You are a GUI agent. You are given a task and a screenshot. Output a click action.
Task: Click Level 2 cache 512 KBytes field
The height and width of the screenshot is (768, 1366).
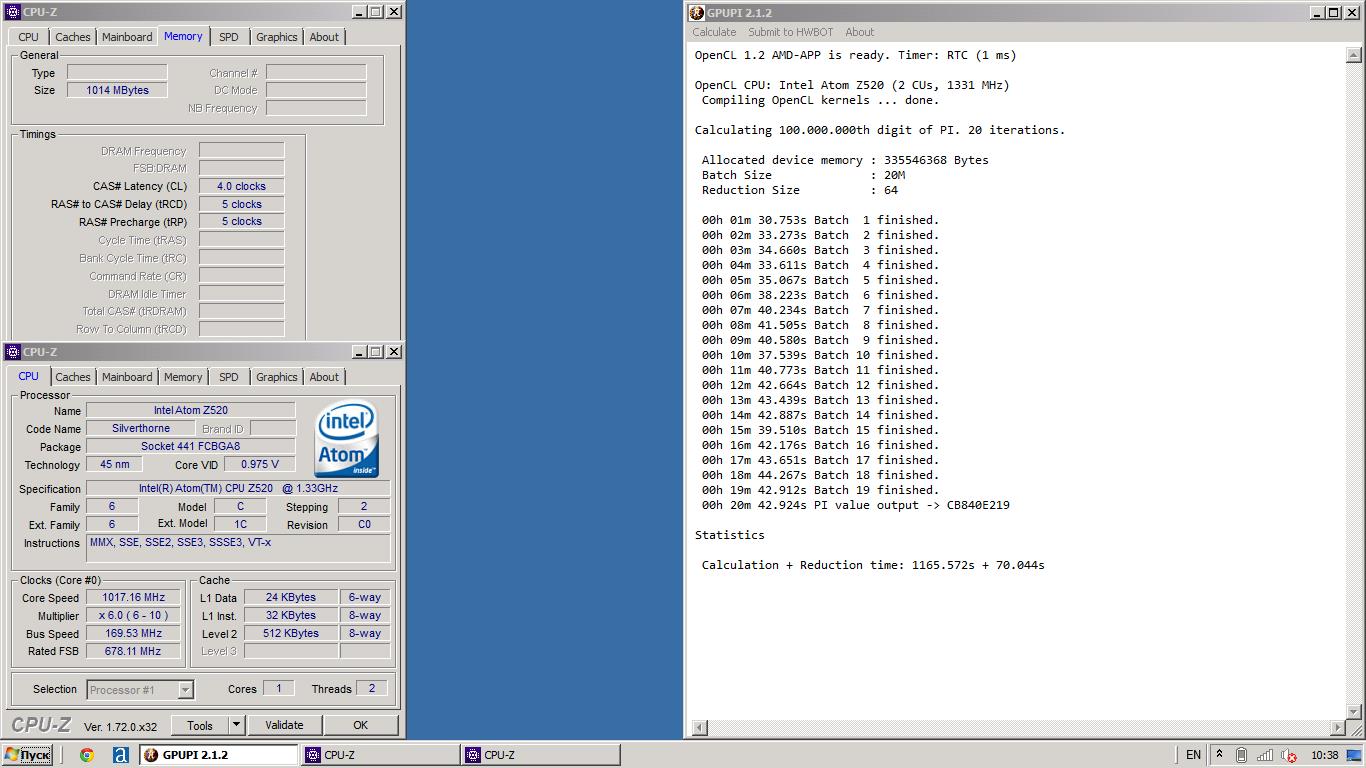291,633
